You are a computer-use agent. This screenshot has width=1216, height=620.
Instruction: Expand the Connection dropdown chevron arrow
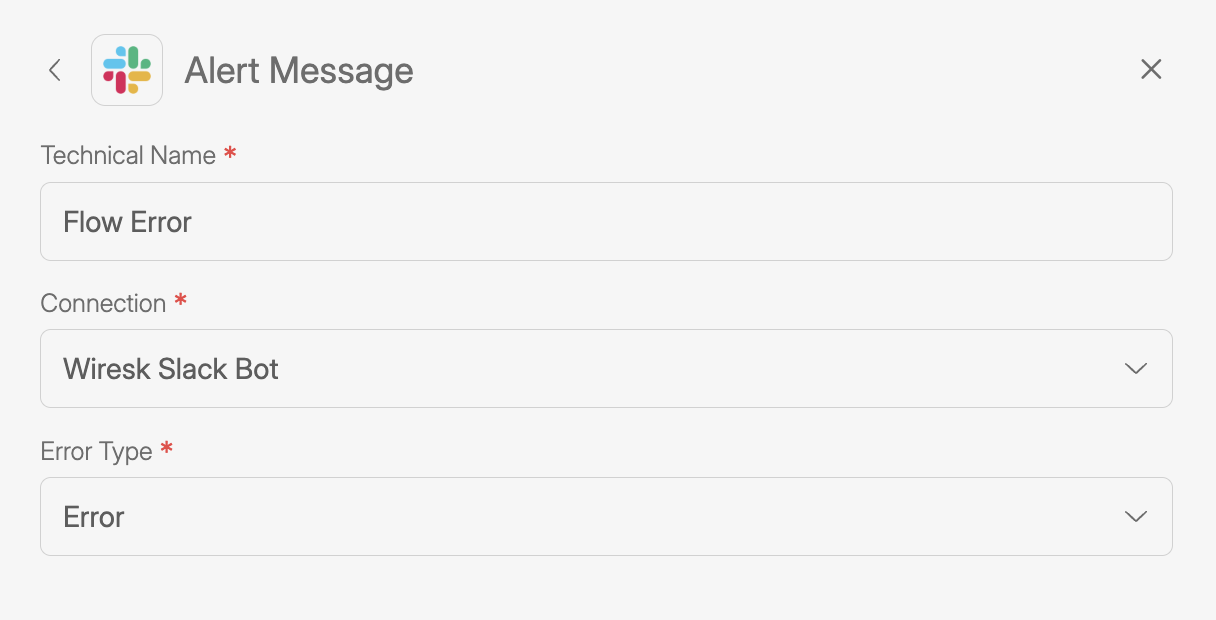coord(1135,369)
